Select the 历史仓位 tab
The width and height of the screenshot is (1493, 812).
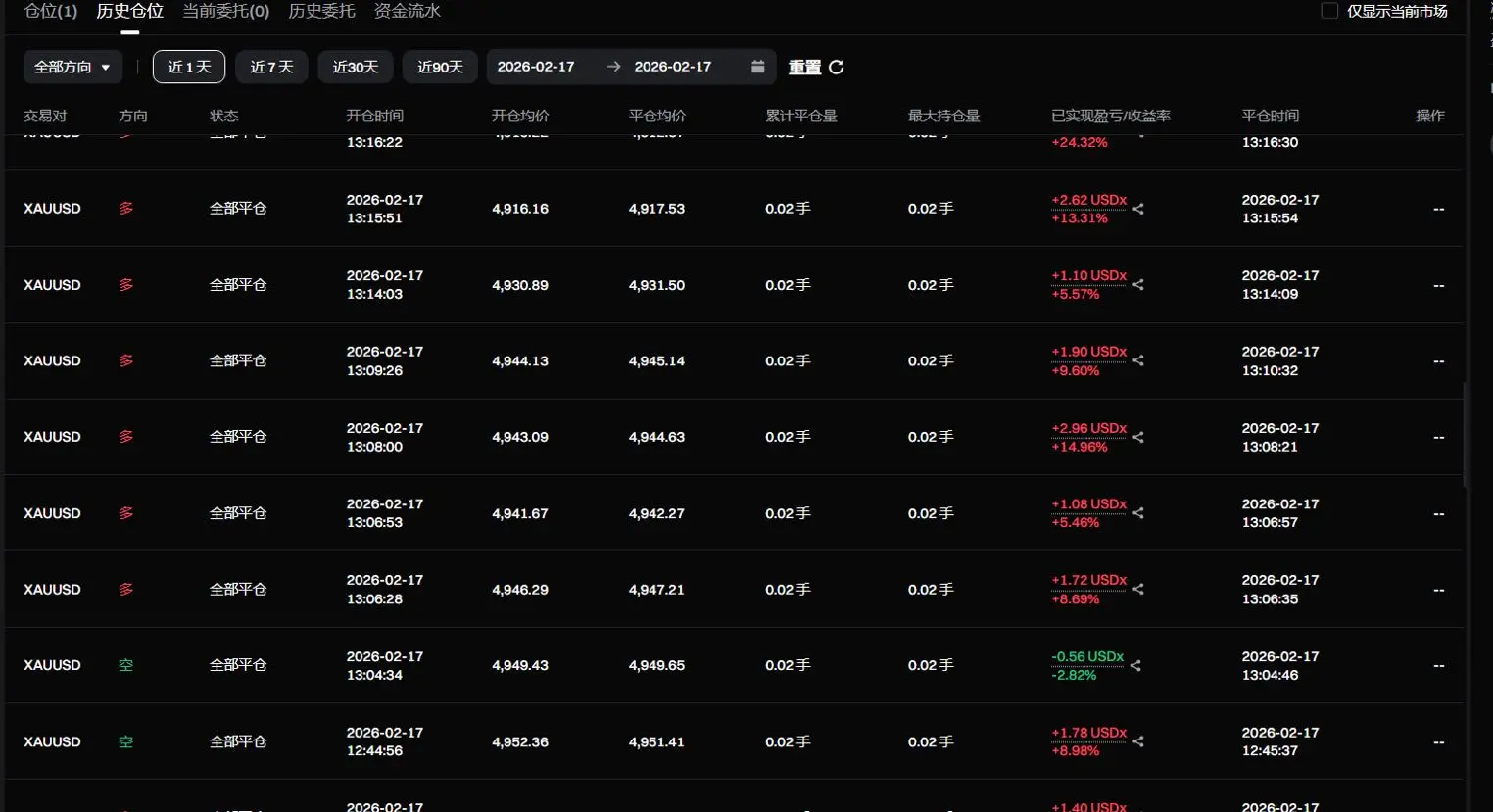pos(129,11)
